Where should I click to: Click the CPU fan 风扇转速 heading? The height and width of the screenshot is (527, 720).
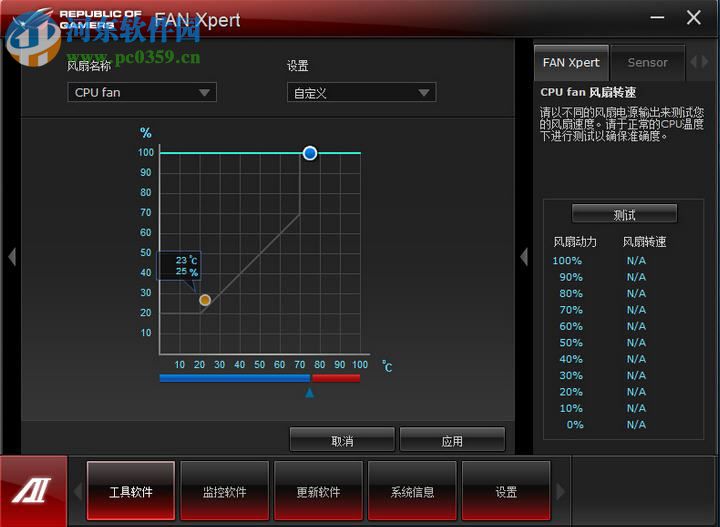coord(588,92)
